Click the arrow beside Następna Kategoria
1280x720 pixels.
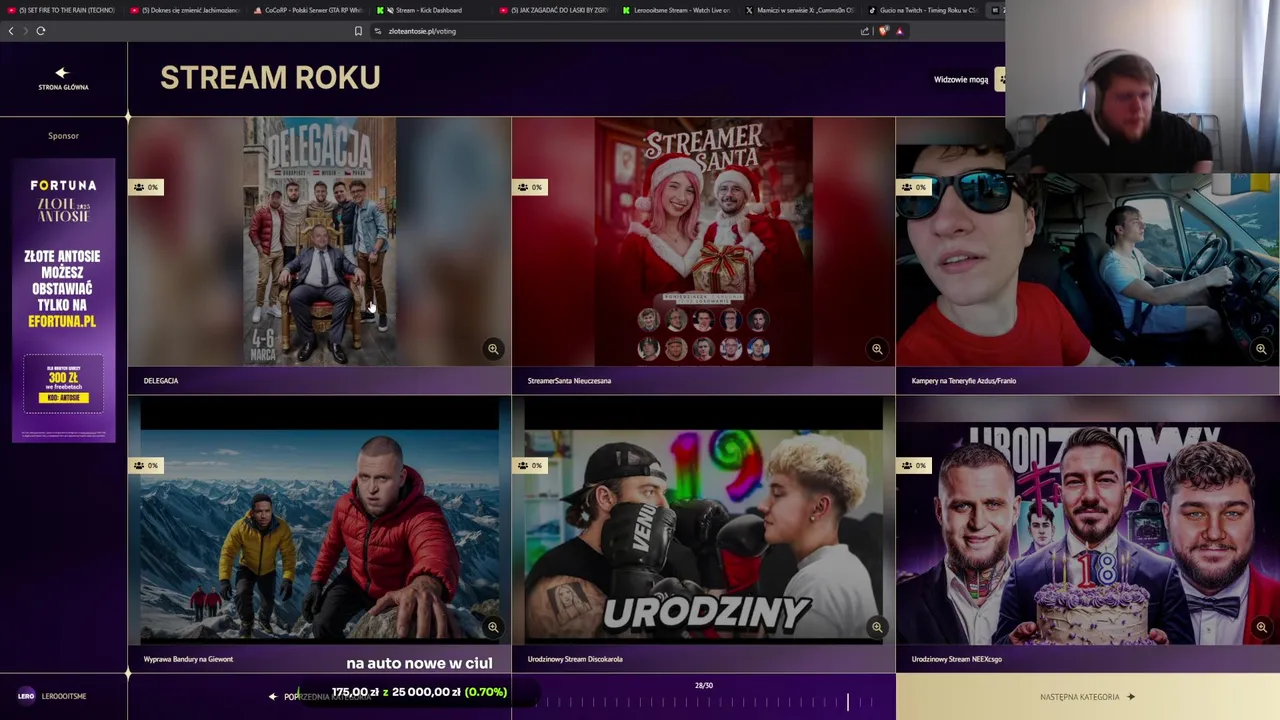(x=1131, y=697)
